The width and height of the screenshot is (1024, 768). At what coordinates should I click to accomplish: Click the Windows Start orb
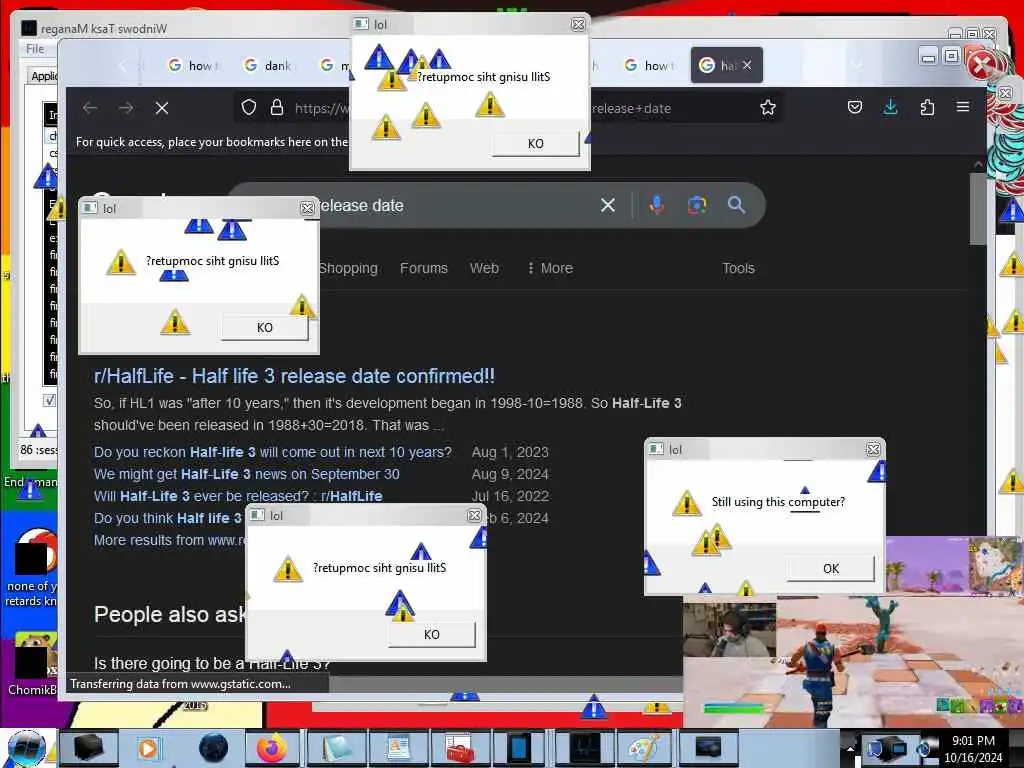[x=27, y=748]
